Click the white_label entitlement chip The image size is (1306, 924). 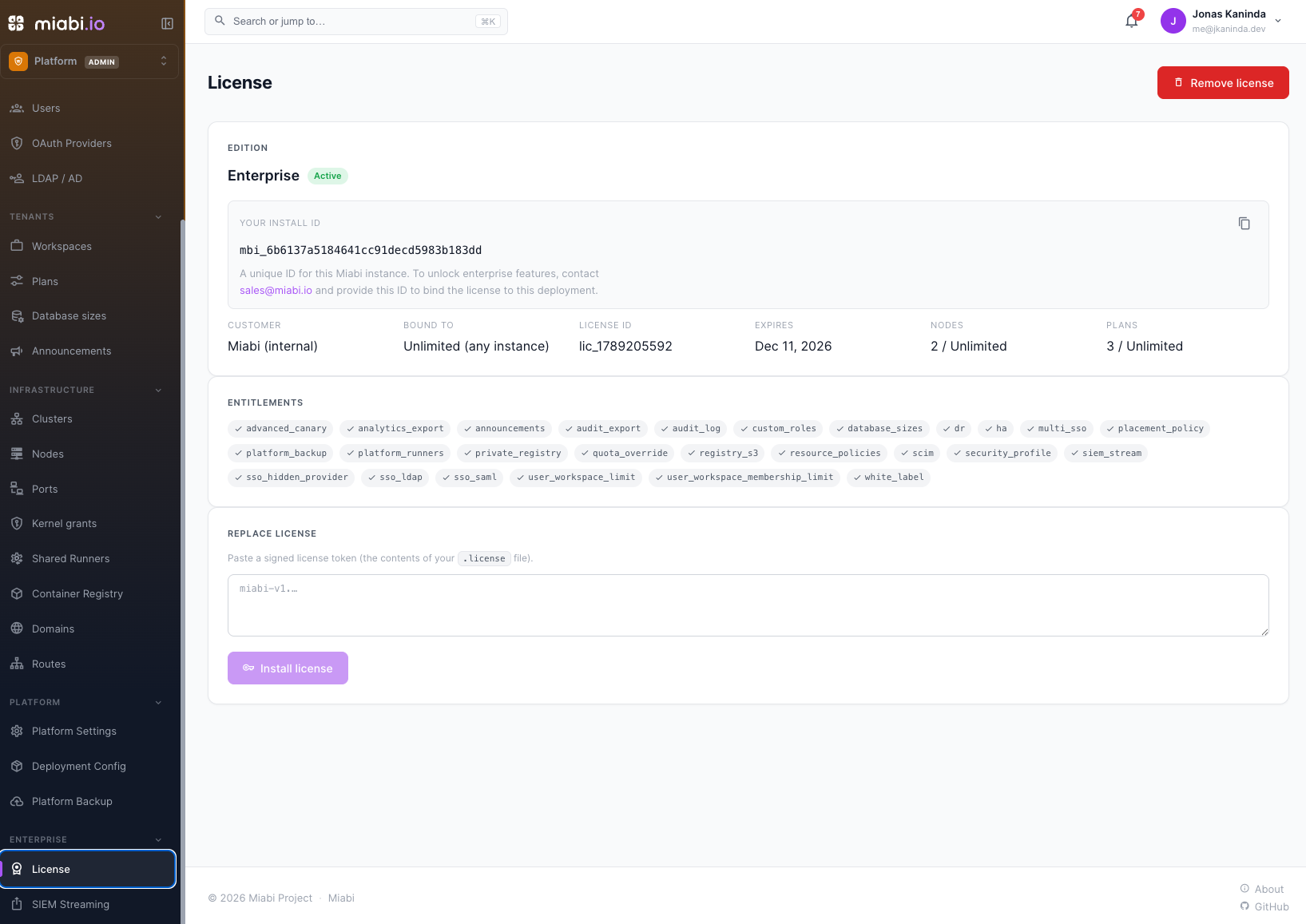pyautogui.click(x=888, y=478)
